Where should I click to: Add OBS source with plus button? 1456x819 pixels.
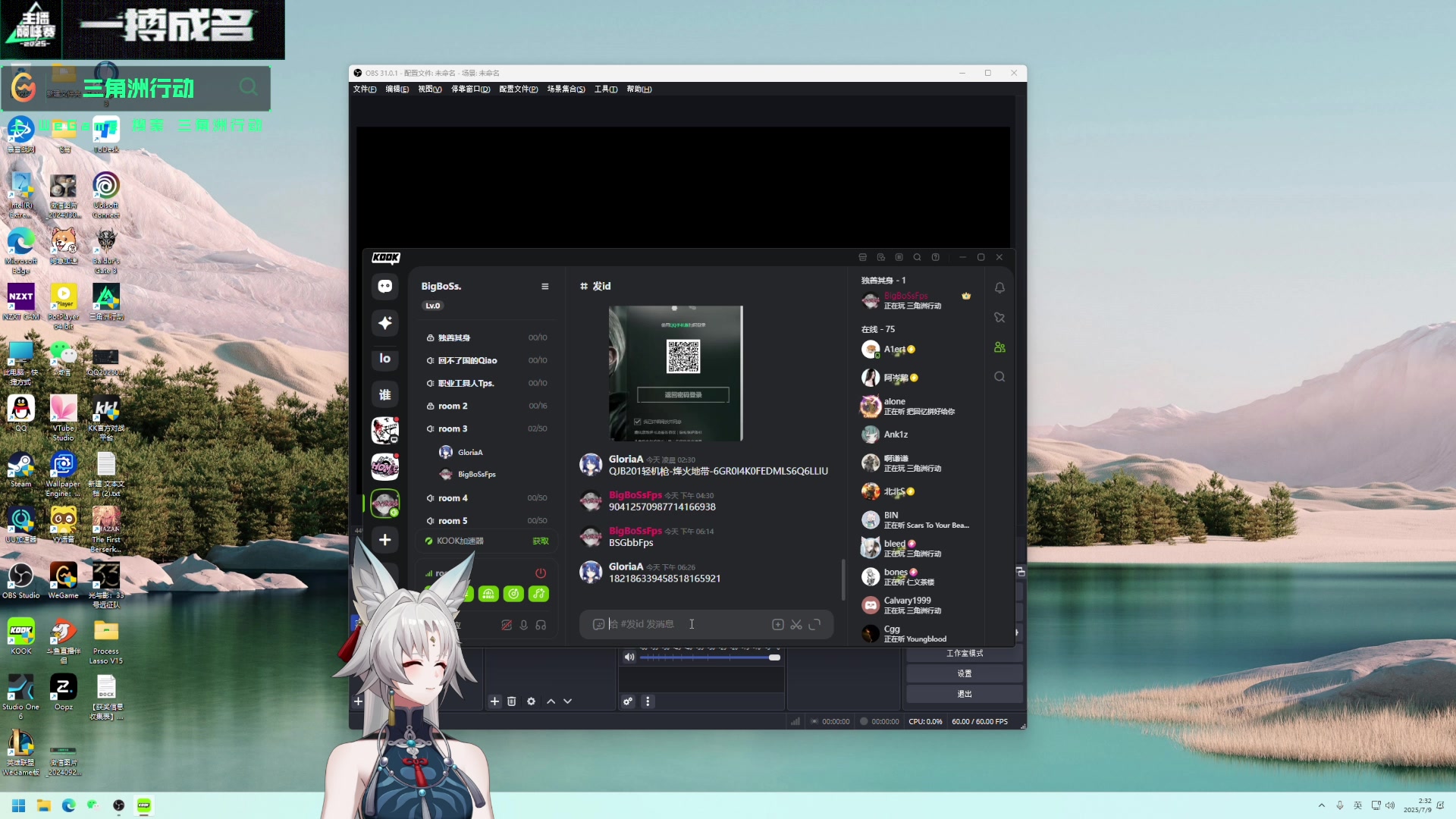494,701
